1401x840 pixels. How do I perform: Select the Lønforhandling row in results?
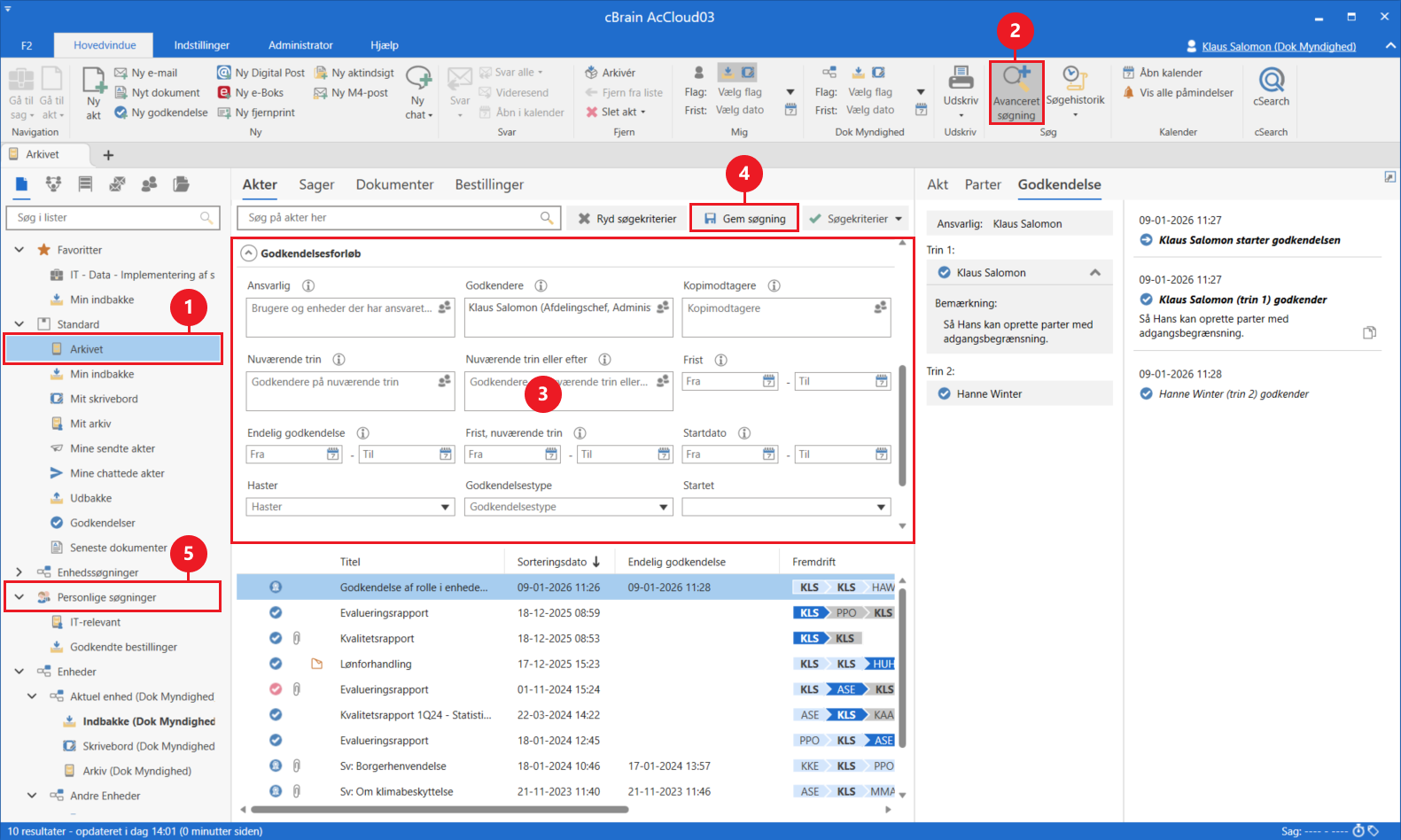tap(565, 664)
